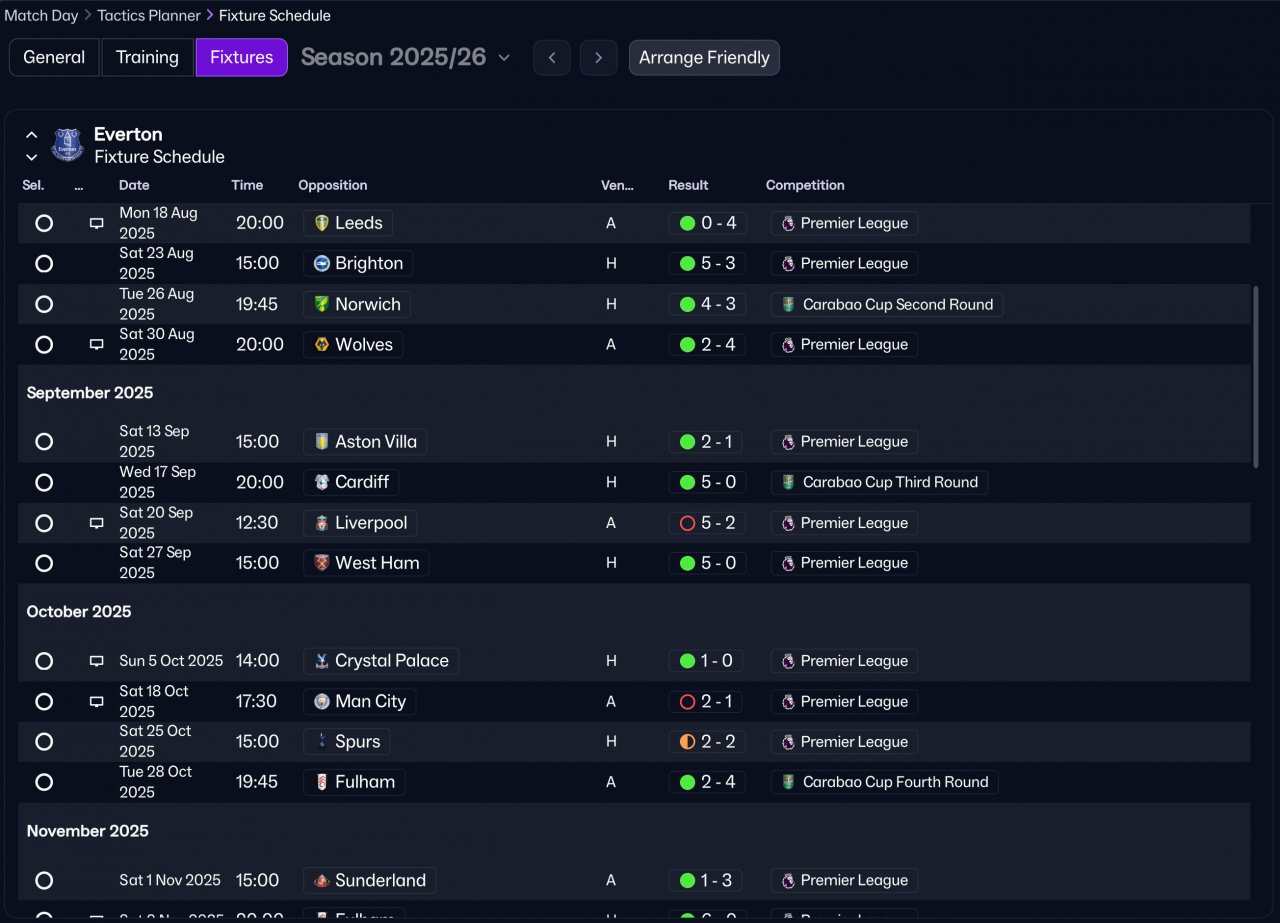Switch to the Training tab
Screen dimensions: 1280x923
[x=147, y=58]
